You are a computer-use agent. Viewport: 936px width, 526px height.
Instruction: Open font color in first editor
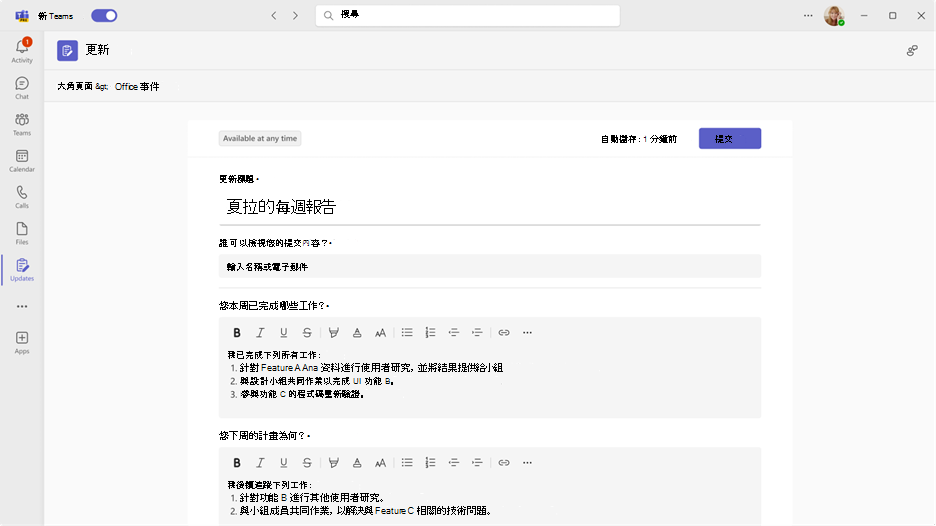(357, 333)
